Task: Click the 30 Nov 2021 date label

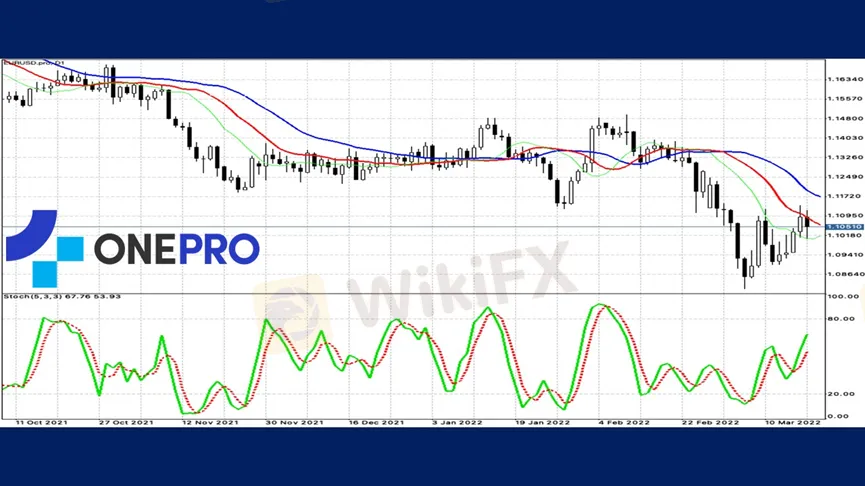Action: pyautogui.click(x=294, y=423)
